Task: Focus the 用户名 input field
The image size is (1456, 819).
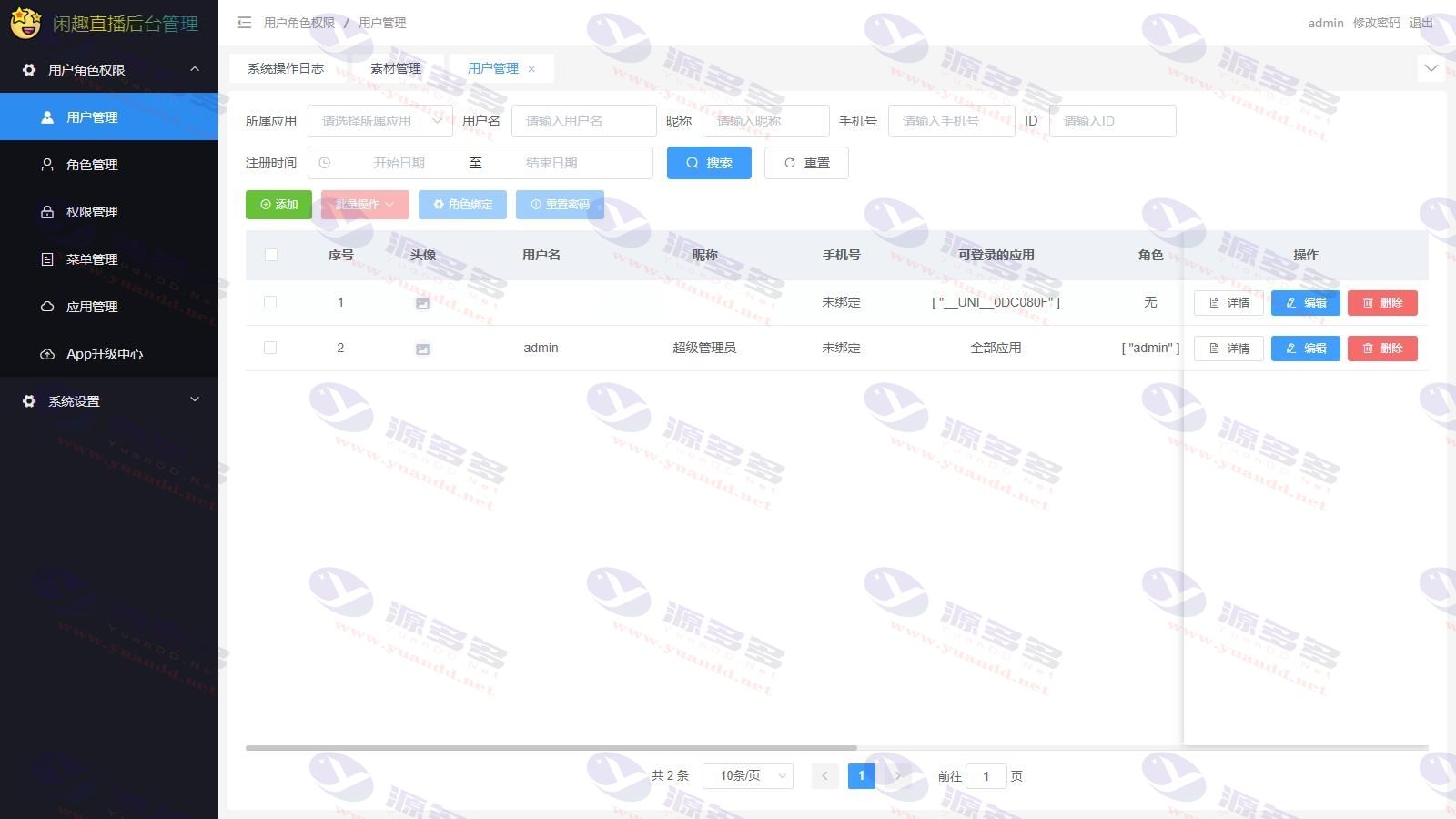Action: tap(584, 121)
